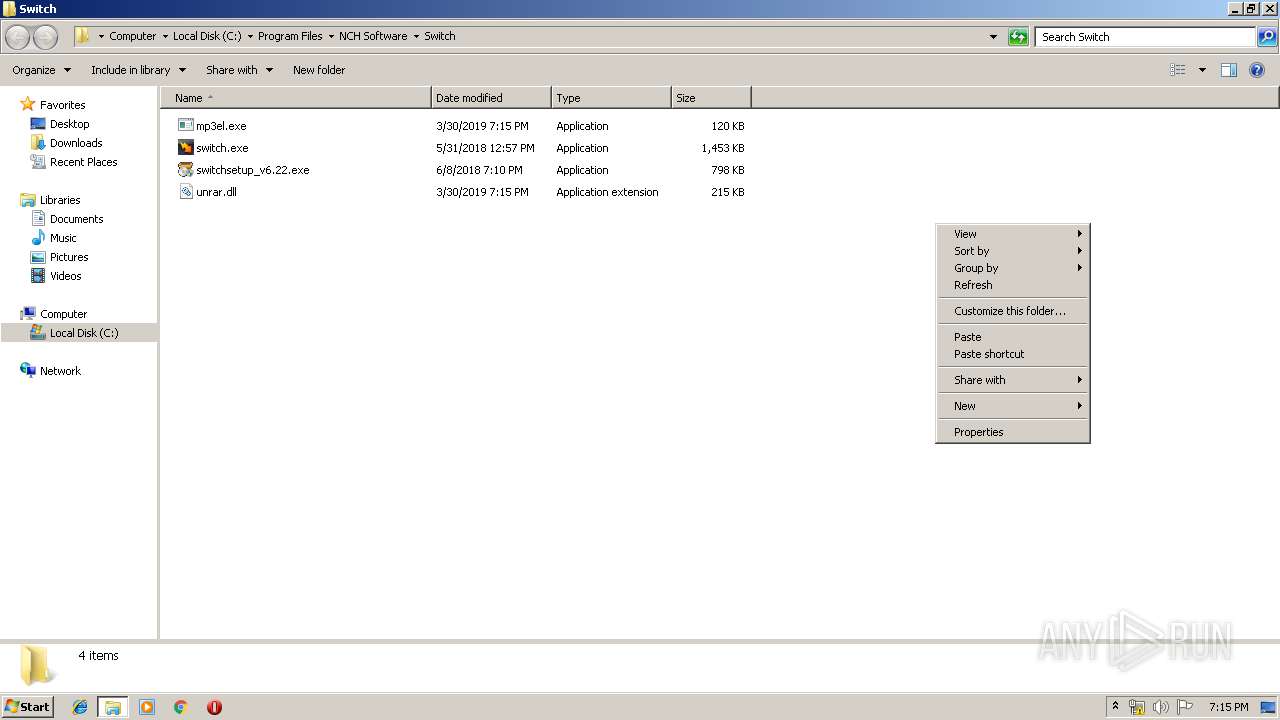
Task: Choose Refresh from the context menu
Action: click(1012, 285)
